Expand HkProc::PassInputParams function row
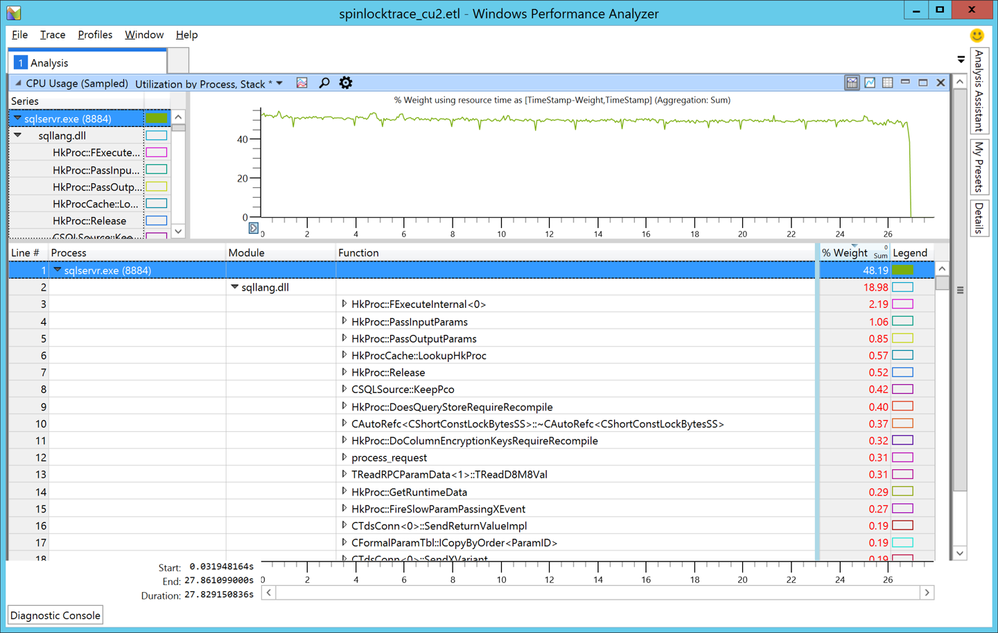This screenshot has width=998, height=633. point(344,321)
